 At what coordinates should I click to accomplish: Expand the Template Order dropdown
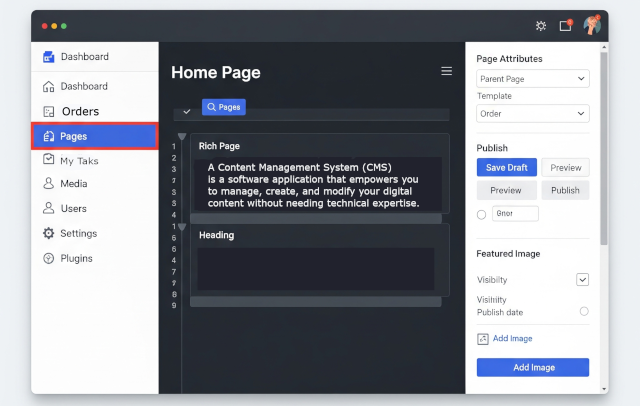[x=532, y=113]
